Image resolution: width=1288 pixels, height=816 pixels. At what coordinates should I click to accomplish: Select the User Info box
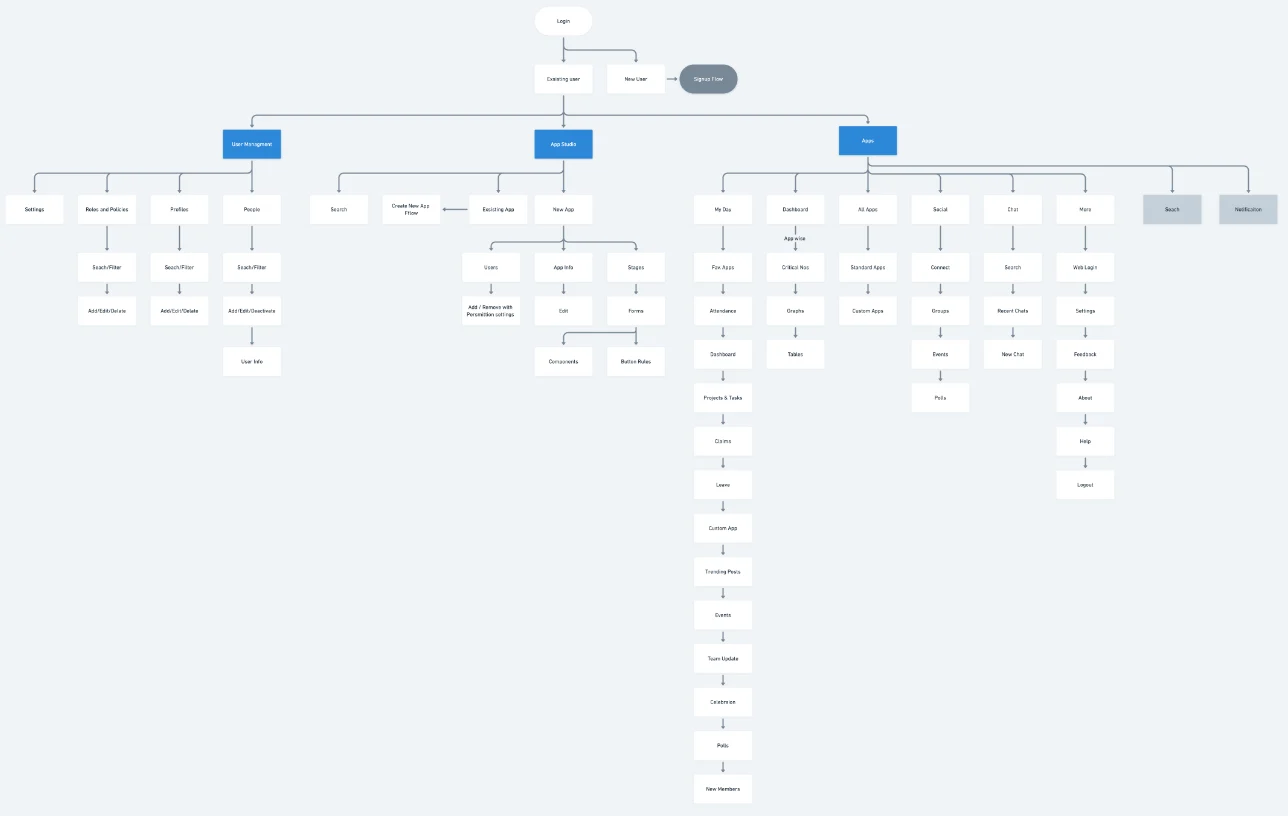pyautogui.click(x=252, y=361)
